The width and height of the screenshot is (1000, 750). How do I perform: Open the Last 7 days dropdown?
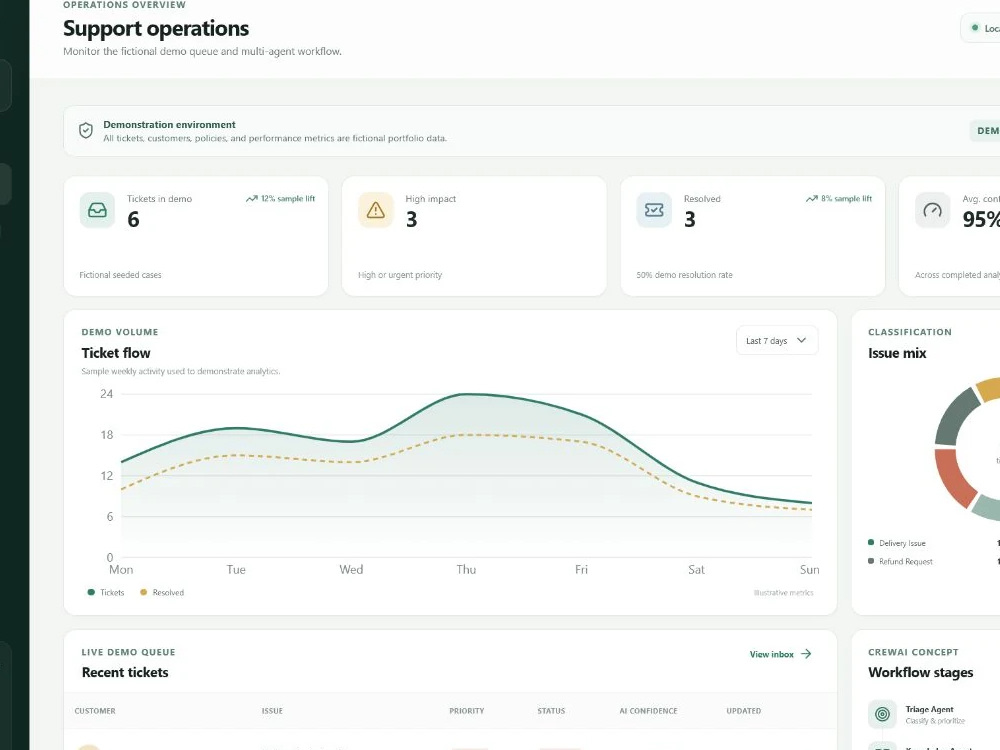pos(777,341)
